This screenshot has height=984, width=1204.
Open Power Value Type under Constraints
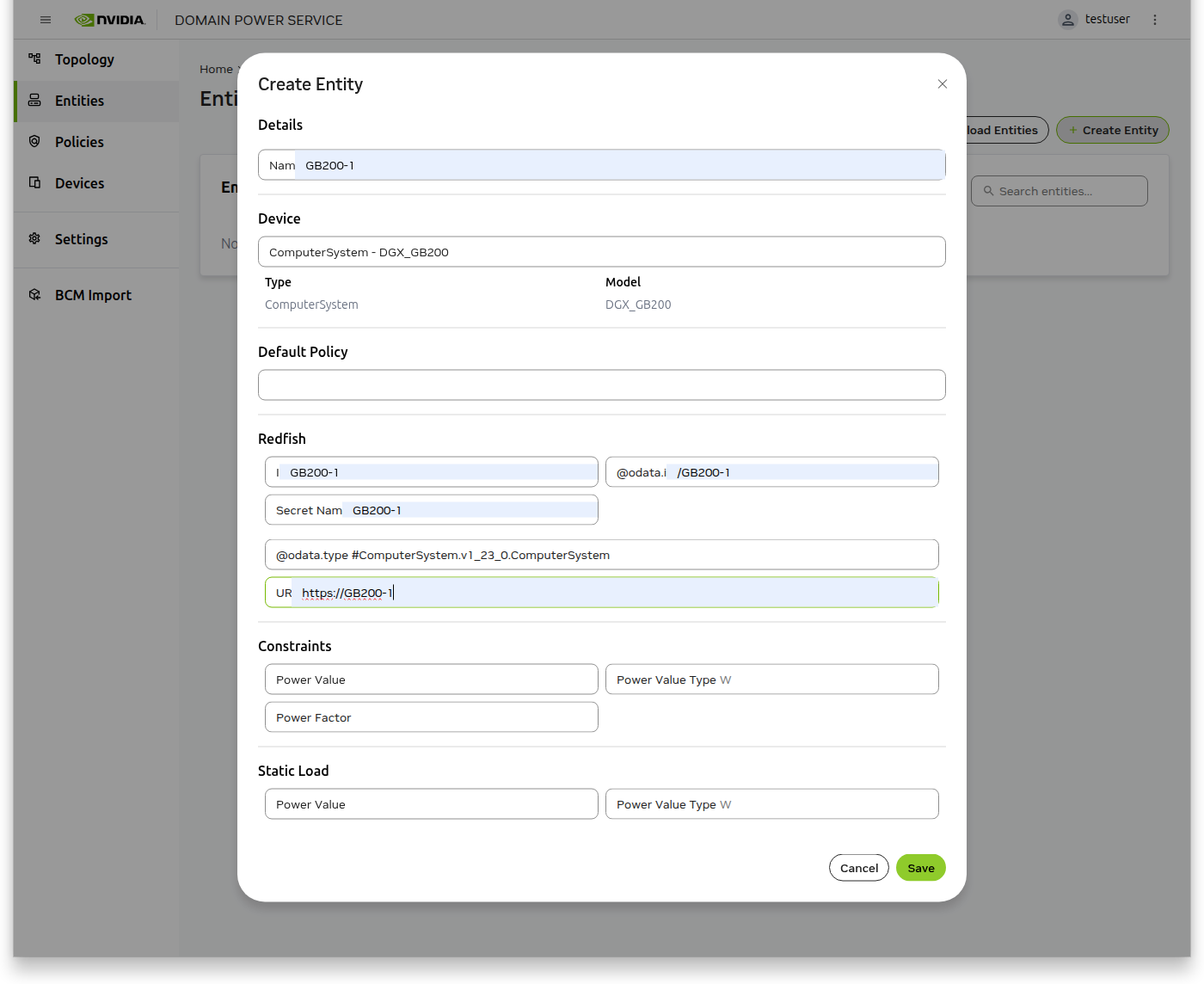771,679
